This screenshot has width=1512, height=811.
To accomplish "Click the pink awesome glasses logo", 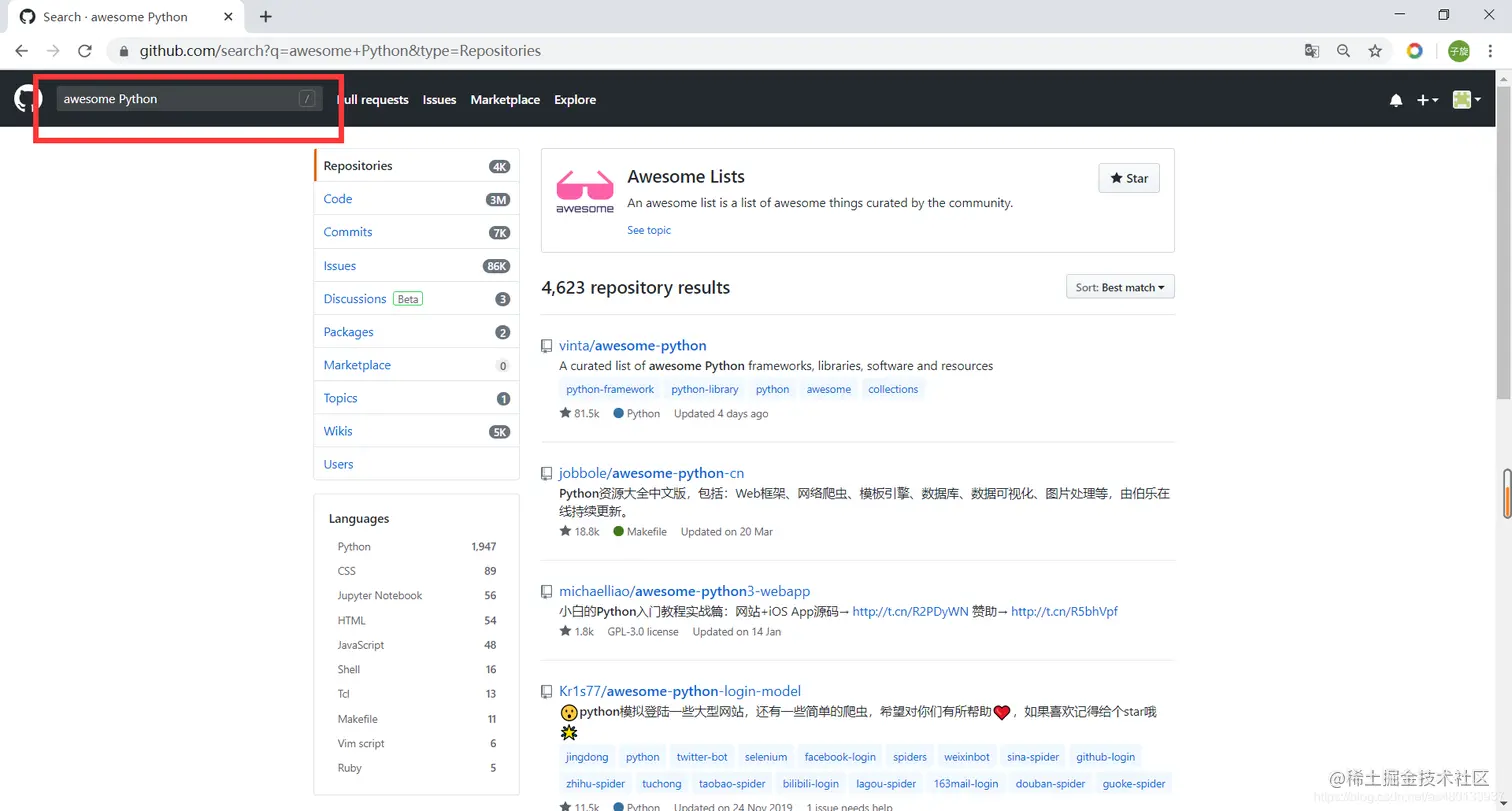I will click(585, 193).
